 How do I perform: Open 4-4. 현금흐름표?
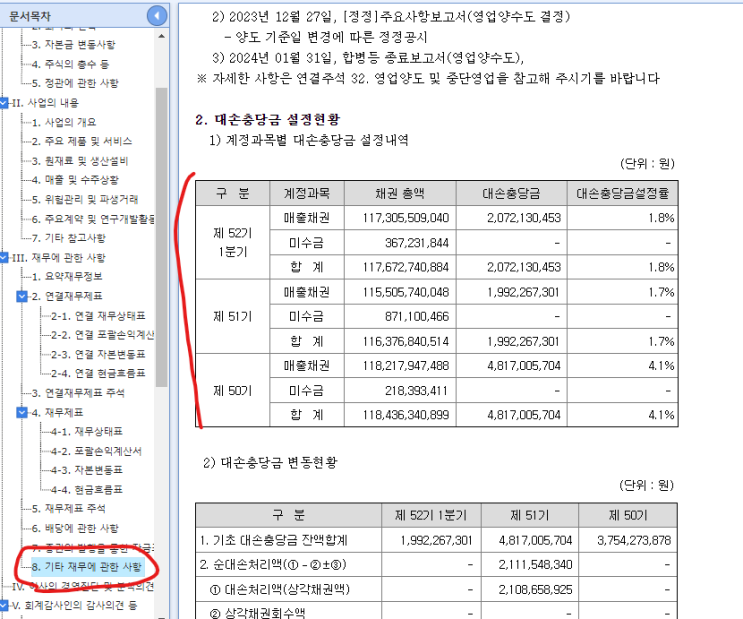click(x=87, y=490)
